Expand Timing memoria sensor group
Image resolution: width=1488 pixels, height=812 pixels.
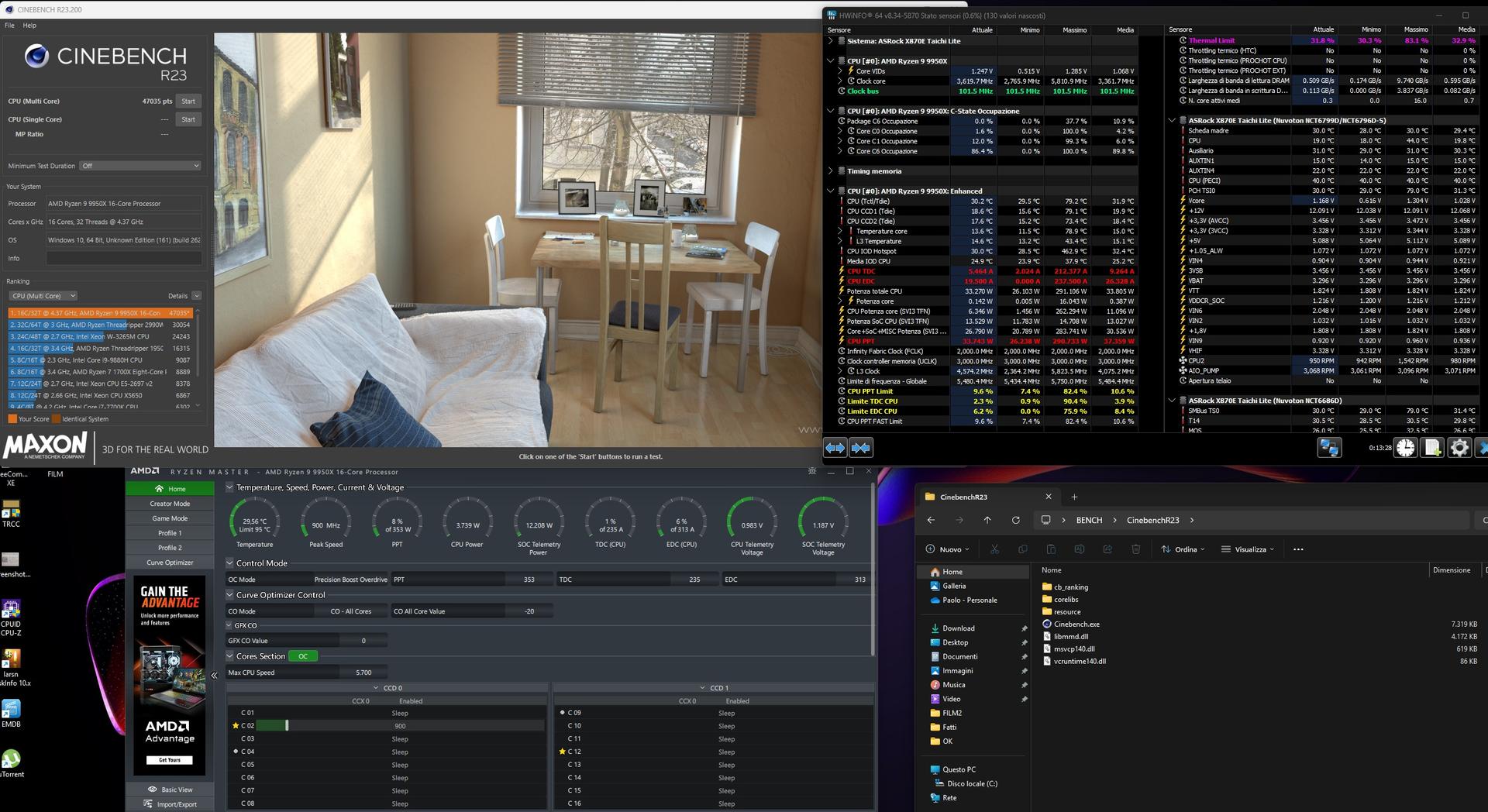point(830,171)
